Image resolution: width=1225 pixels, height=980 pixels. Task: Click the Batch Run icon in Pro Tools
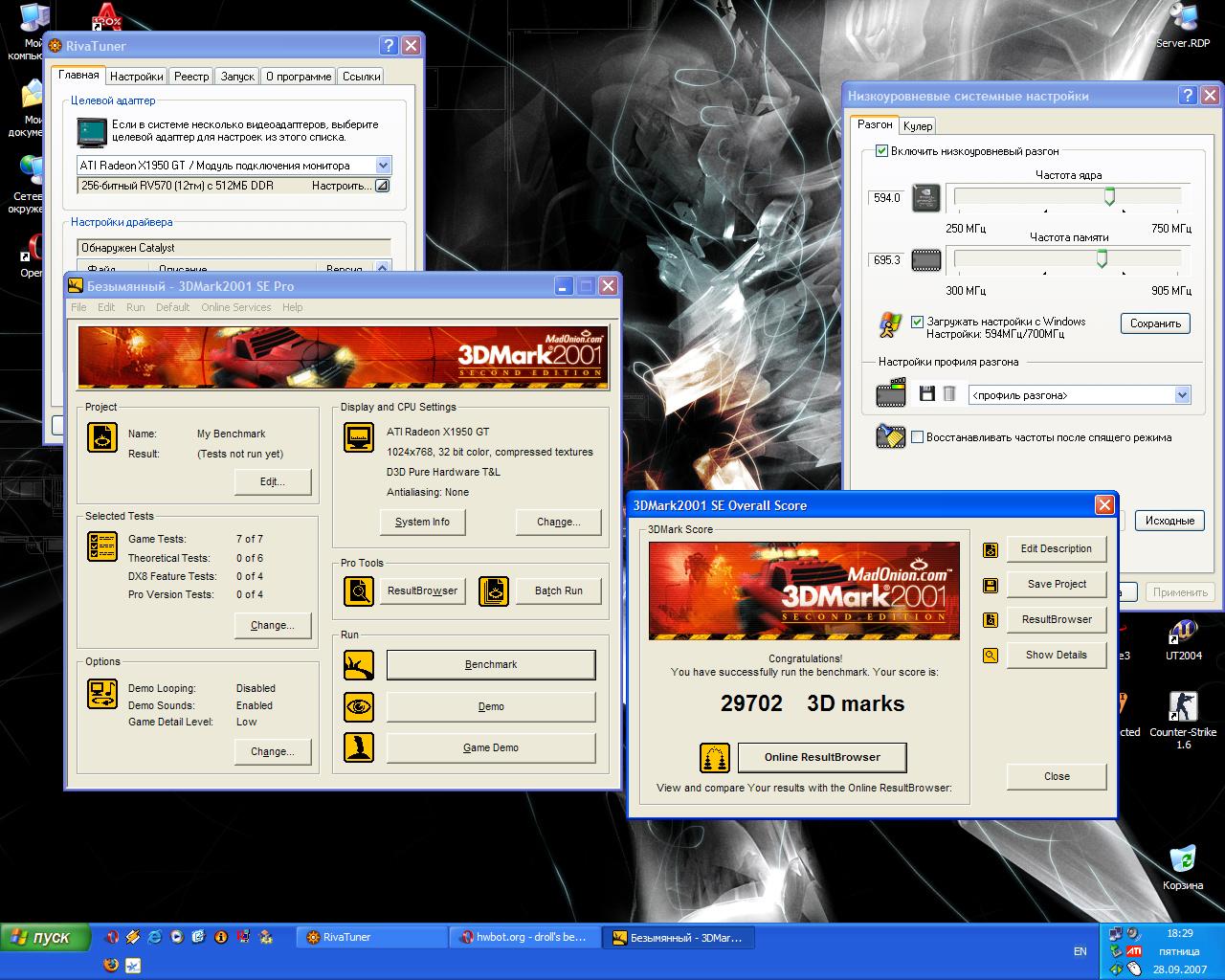(x=494, y=590)
